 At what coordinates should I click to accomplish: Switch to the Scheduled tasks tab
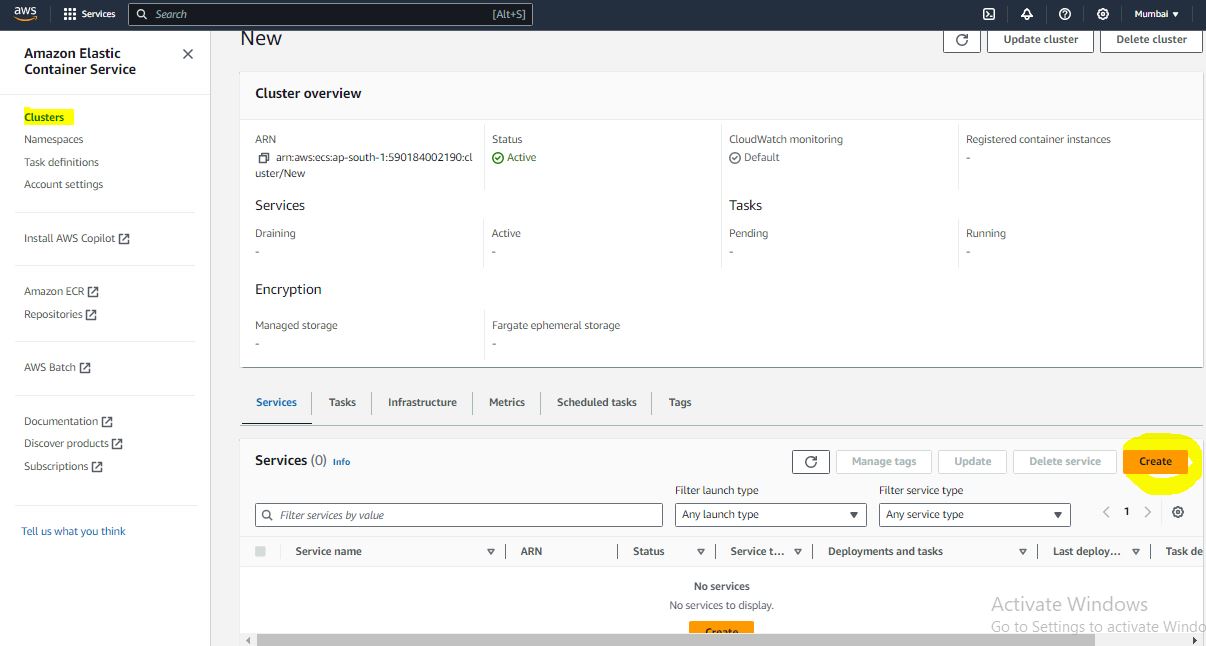596,402
